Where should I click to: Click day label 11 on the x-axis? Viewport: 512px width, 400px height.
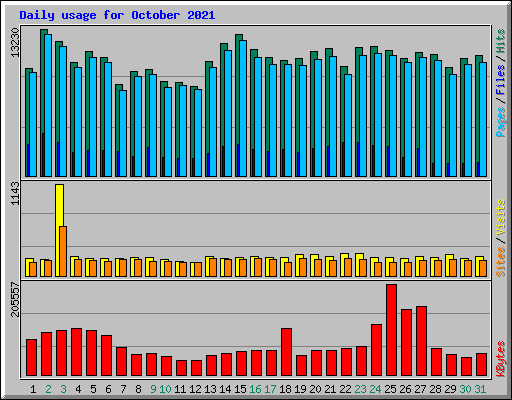(x=180, y=389)
